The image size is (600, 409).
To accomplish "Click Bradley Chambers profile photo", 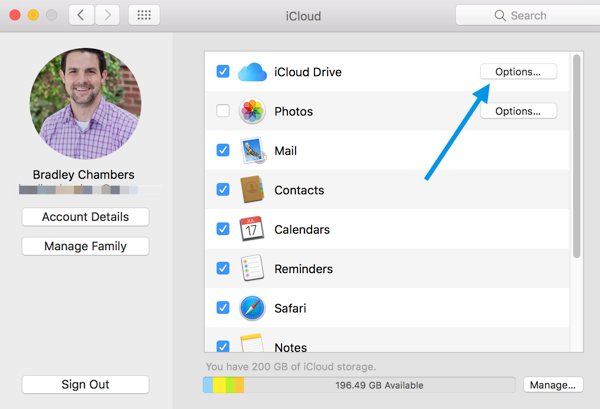I will coord(85,103).
